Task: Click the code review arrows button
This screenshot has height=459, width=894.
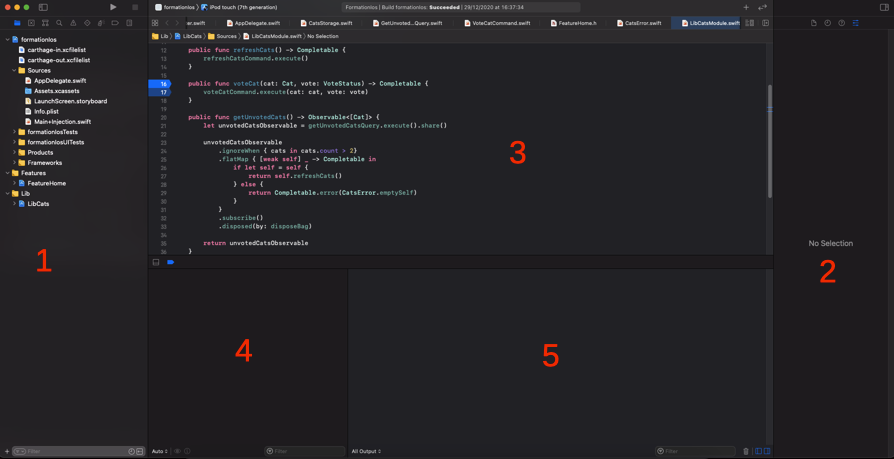Action: click(x=762, y=7)
